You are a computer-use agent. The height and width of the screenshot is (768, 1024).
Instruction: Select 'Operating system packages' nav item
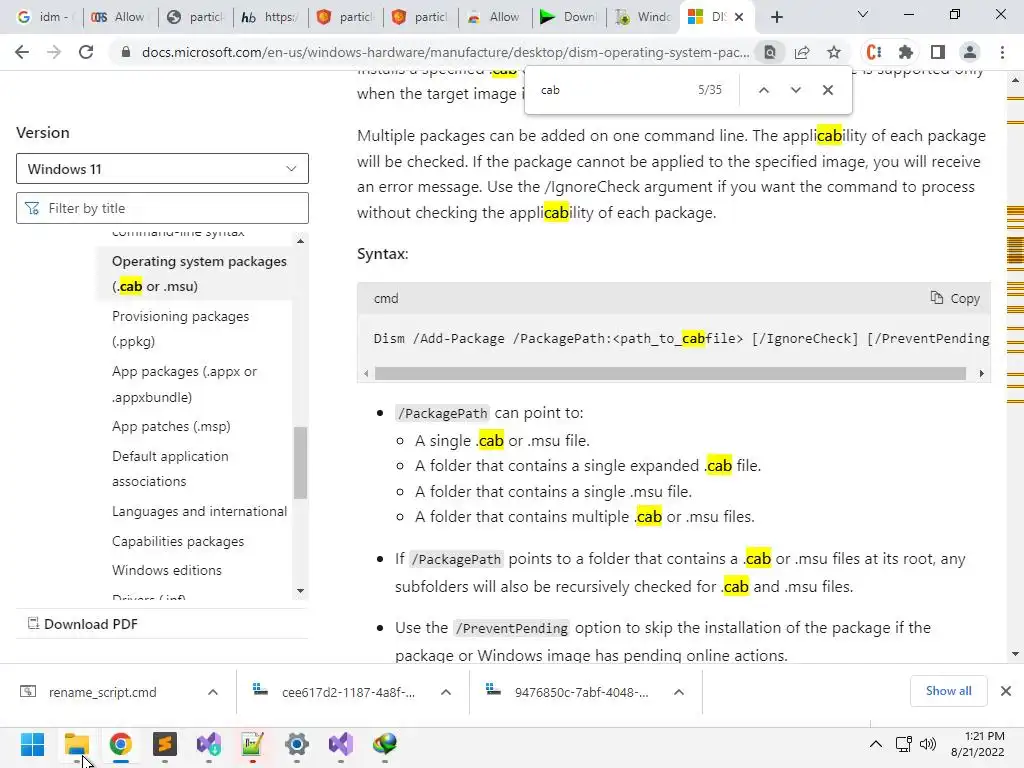(x=199, y=274)
